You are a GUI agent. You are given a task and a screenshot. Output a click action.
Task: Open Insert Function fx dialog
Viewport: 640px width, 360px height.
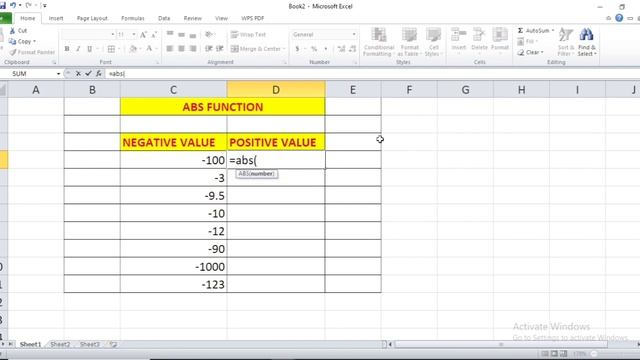pyautogui.click(x=99, y=73)
